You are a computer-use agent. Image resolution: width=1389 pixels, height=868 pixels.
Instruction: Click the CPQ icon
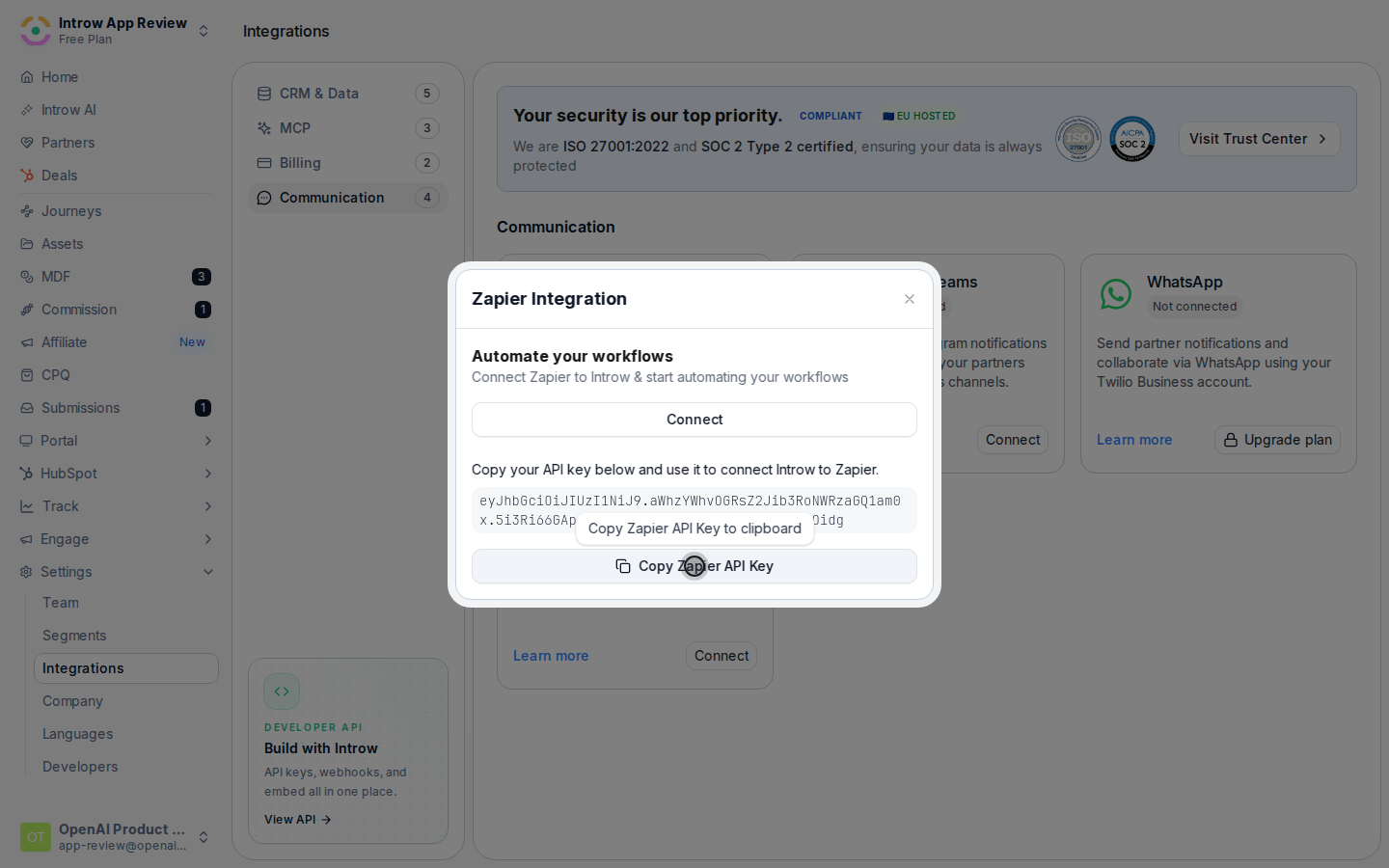(x=27, y=375)
